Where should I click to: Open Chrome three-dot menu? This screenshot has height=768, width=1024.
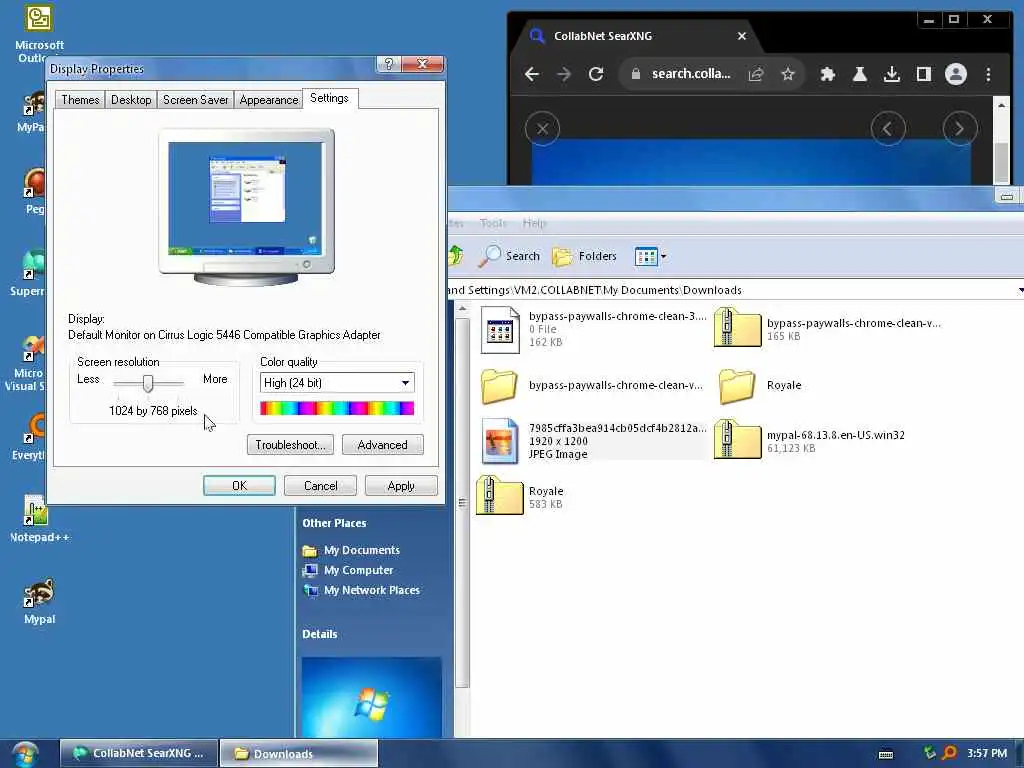[988, 74]
